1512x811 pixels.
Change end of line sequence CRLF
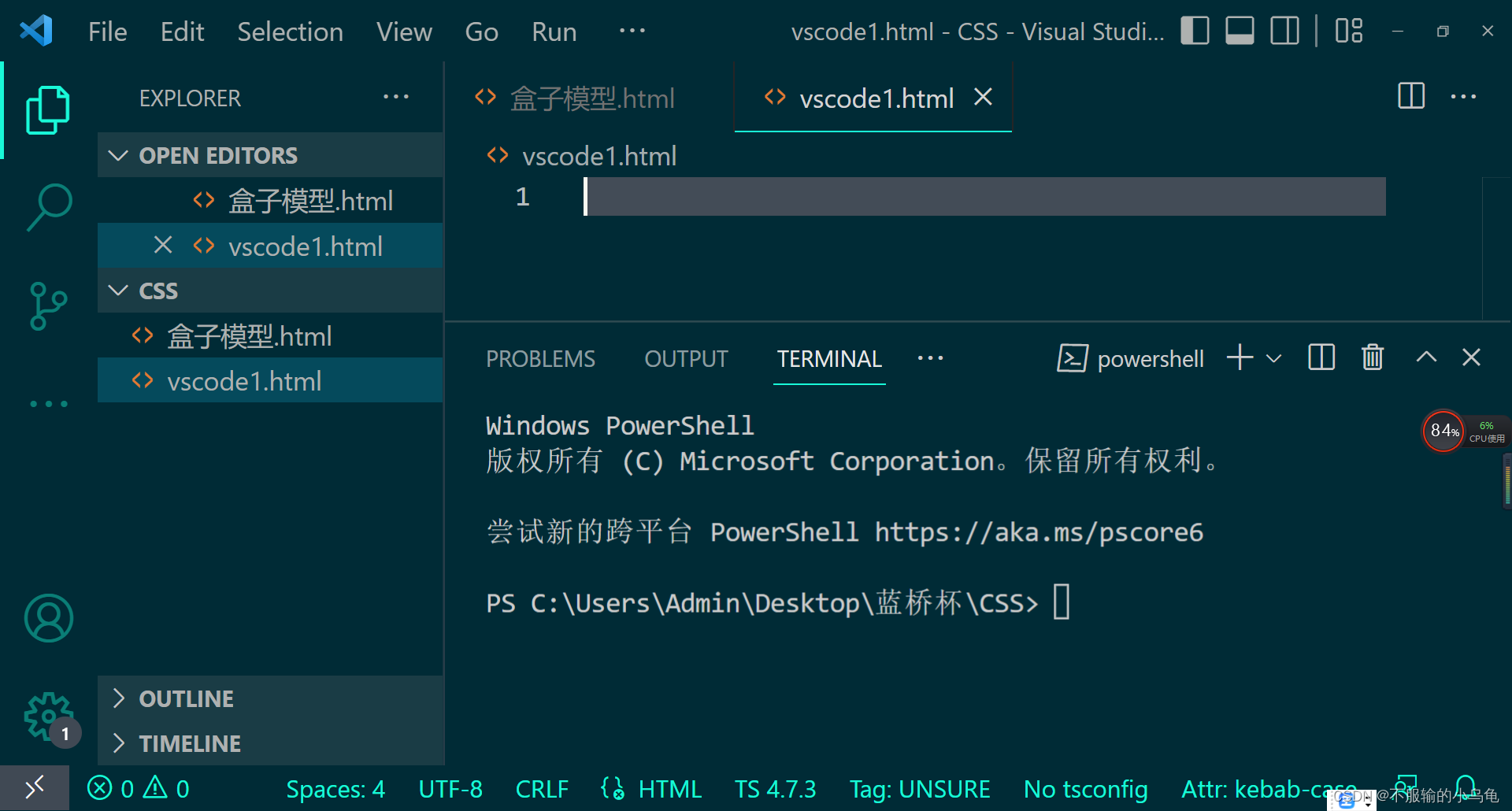tap(542, 788)
